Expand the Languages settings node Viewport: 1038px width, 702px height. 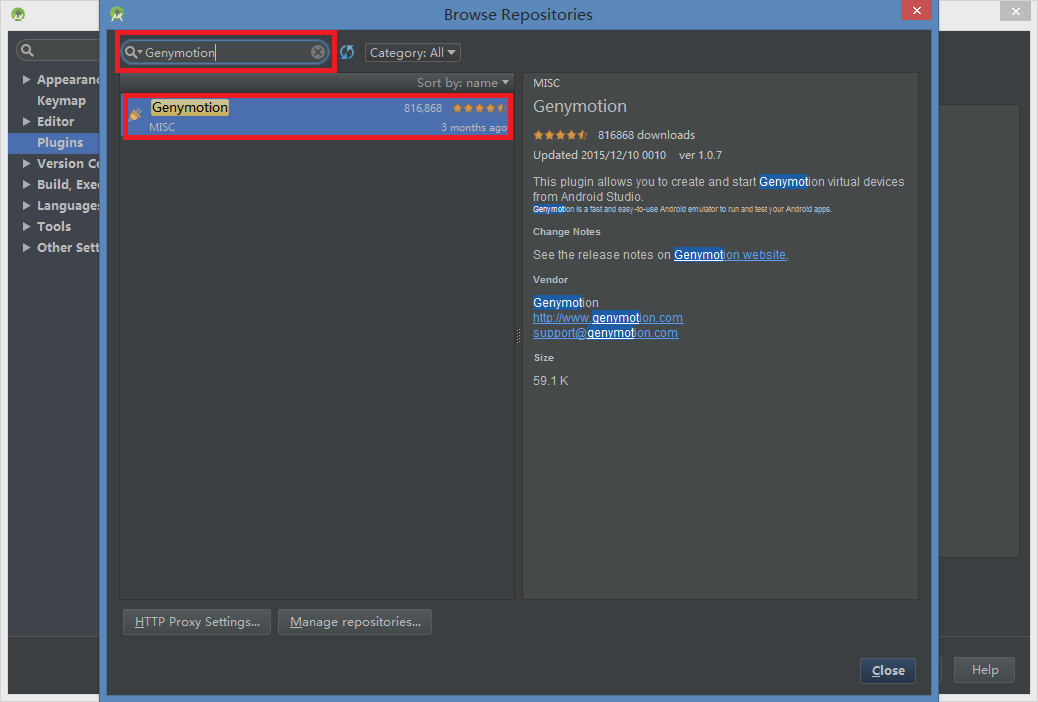[x=26, y=205]
